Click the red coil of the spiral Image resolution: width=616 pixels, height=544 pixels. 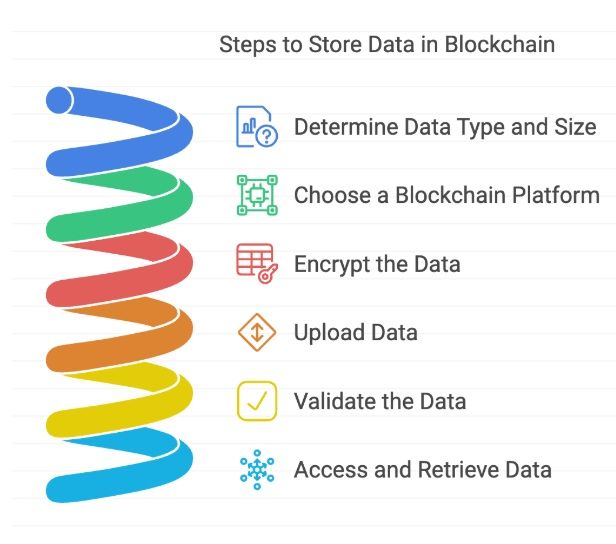point(119,270)
